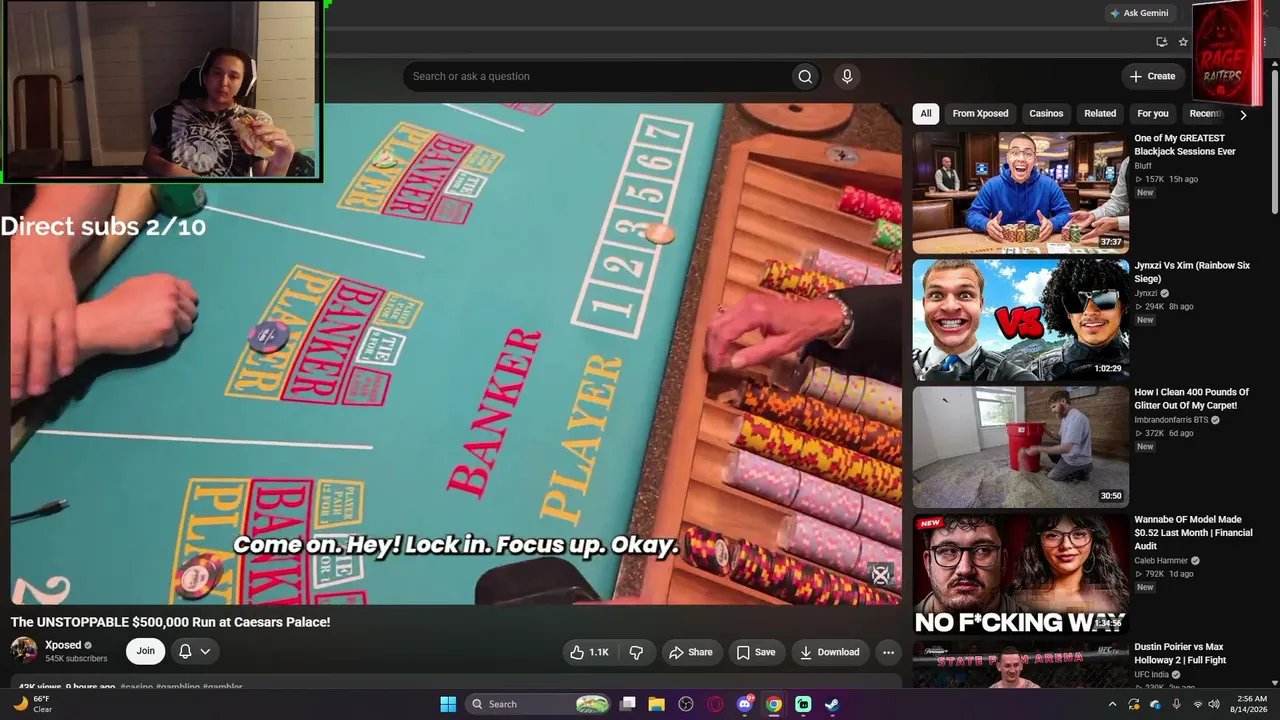This screenshot has width=1280, height=720.
Task: Open File Explorer from the taskbar
Action: 657,704
